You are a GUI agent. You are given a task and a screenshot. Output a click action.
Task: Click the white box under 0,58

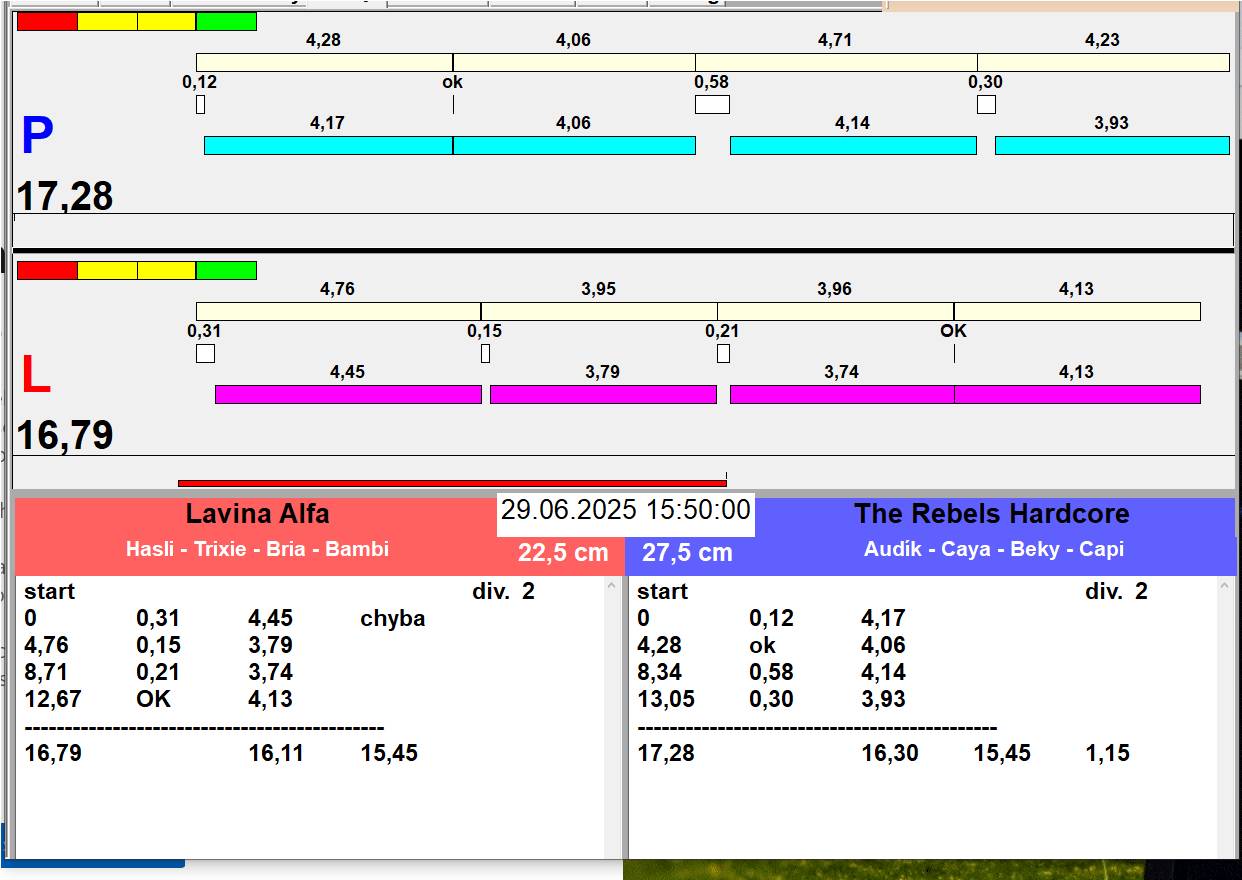[712, 104]
